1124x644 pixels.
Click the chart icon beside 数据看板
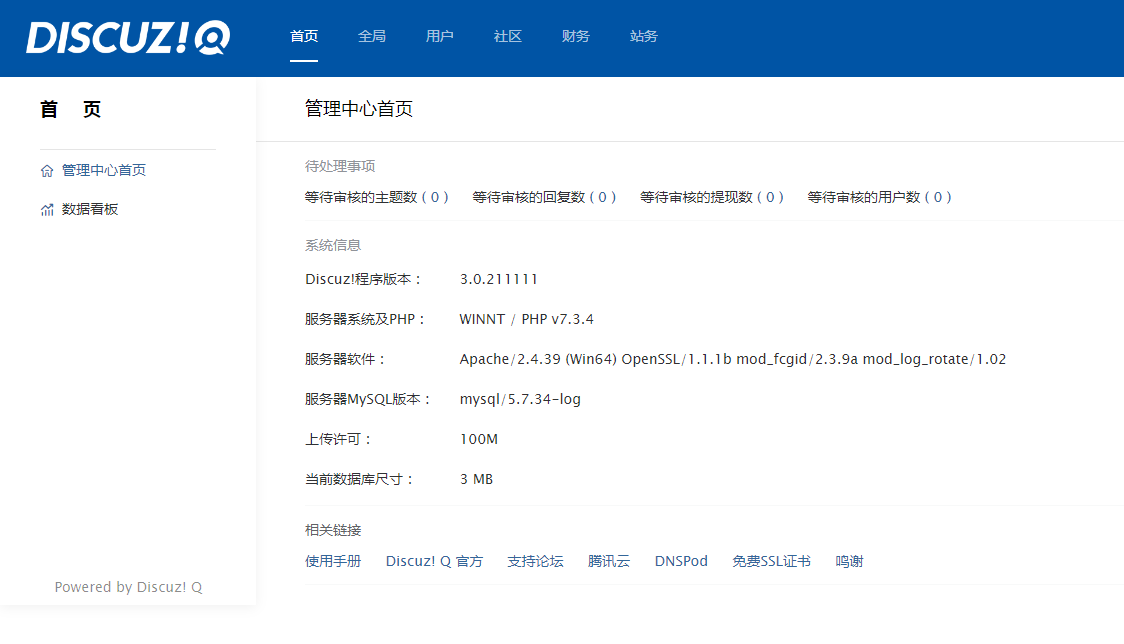[47, 209]
